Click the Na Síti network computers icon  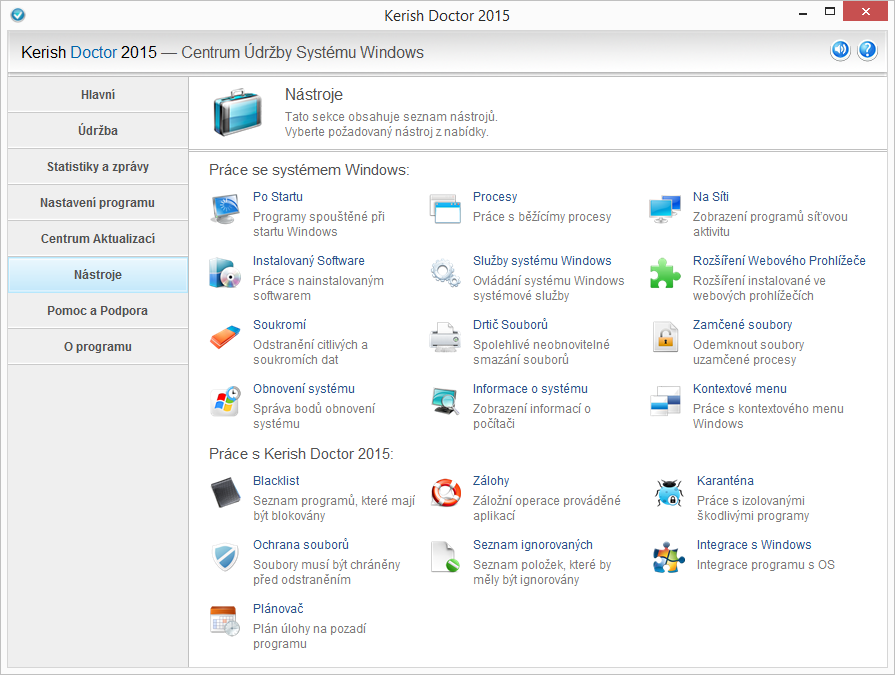pyautogui.click(x=665, y=209)
